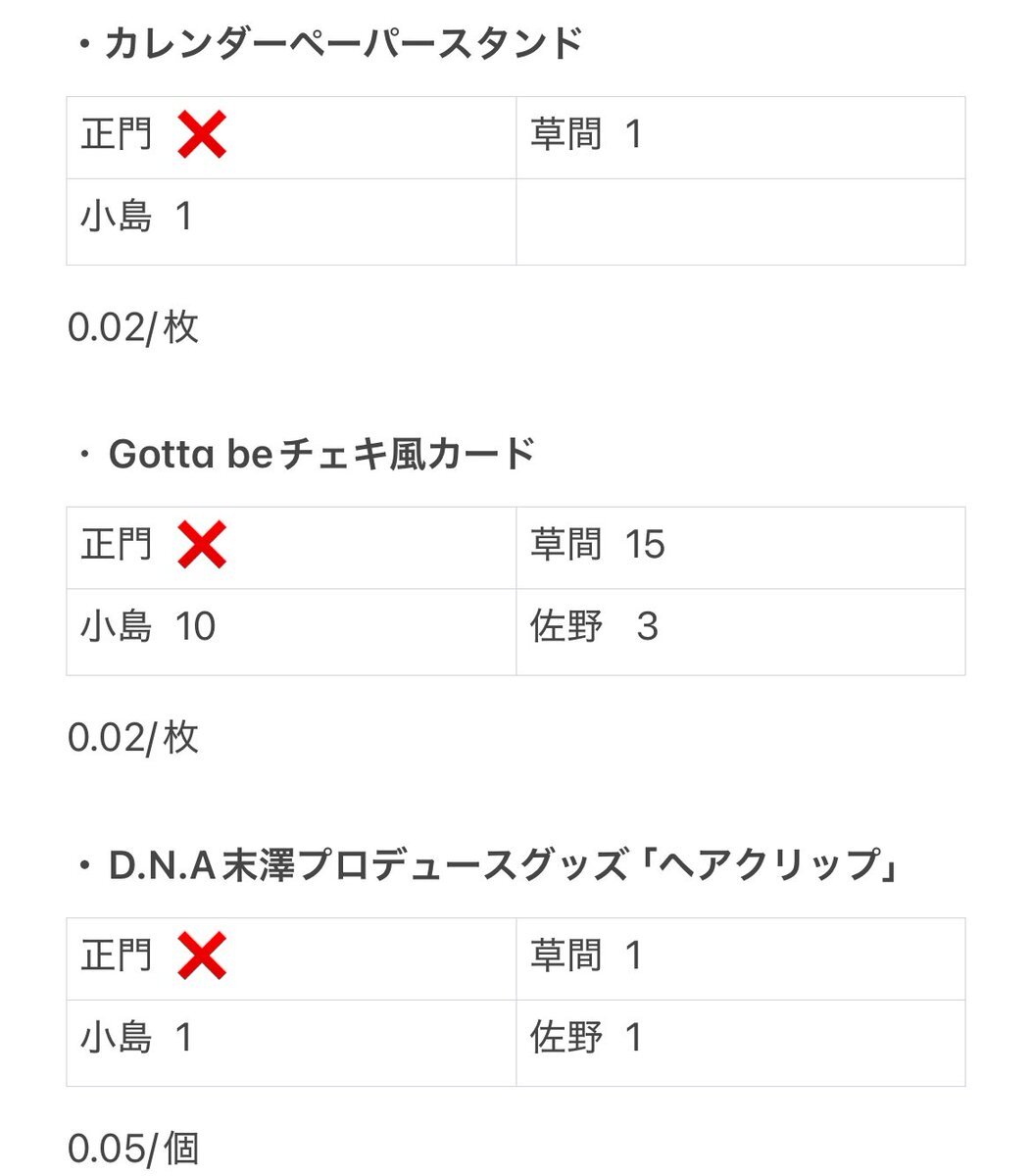Click the 0.05/個 price text

pyautogui.click(x=133, y=1149)
